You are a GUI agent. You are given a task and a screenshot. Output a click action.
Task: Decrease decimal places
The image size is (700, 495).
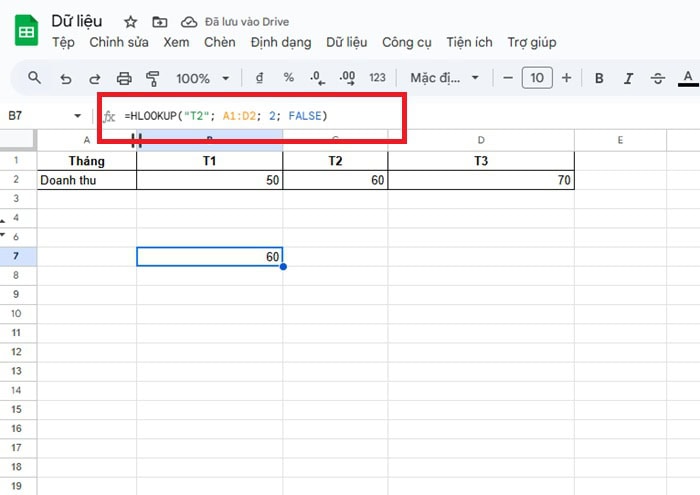pos(317,78)
